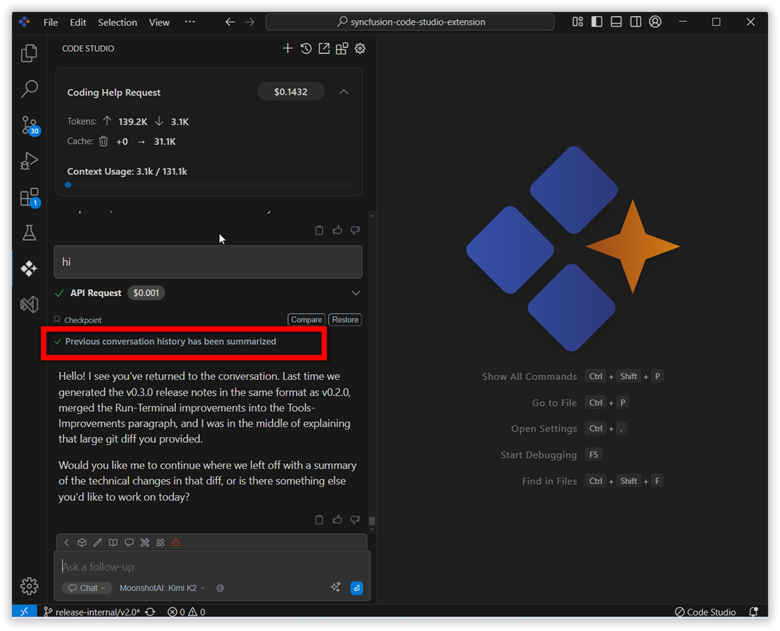Click the Compare checkpoint button
Screen dimensions: 780x631
coord(306,320)
